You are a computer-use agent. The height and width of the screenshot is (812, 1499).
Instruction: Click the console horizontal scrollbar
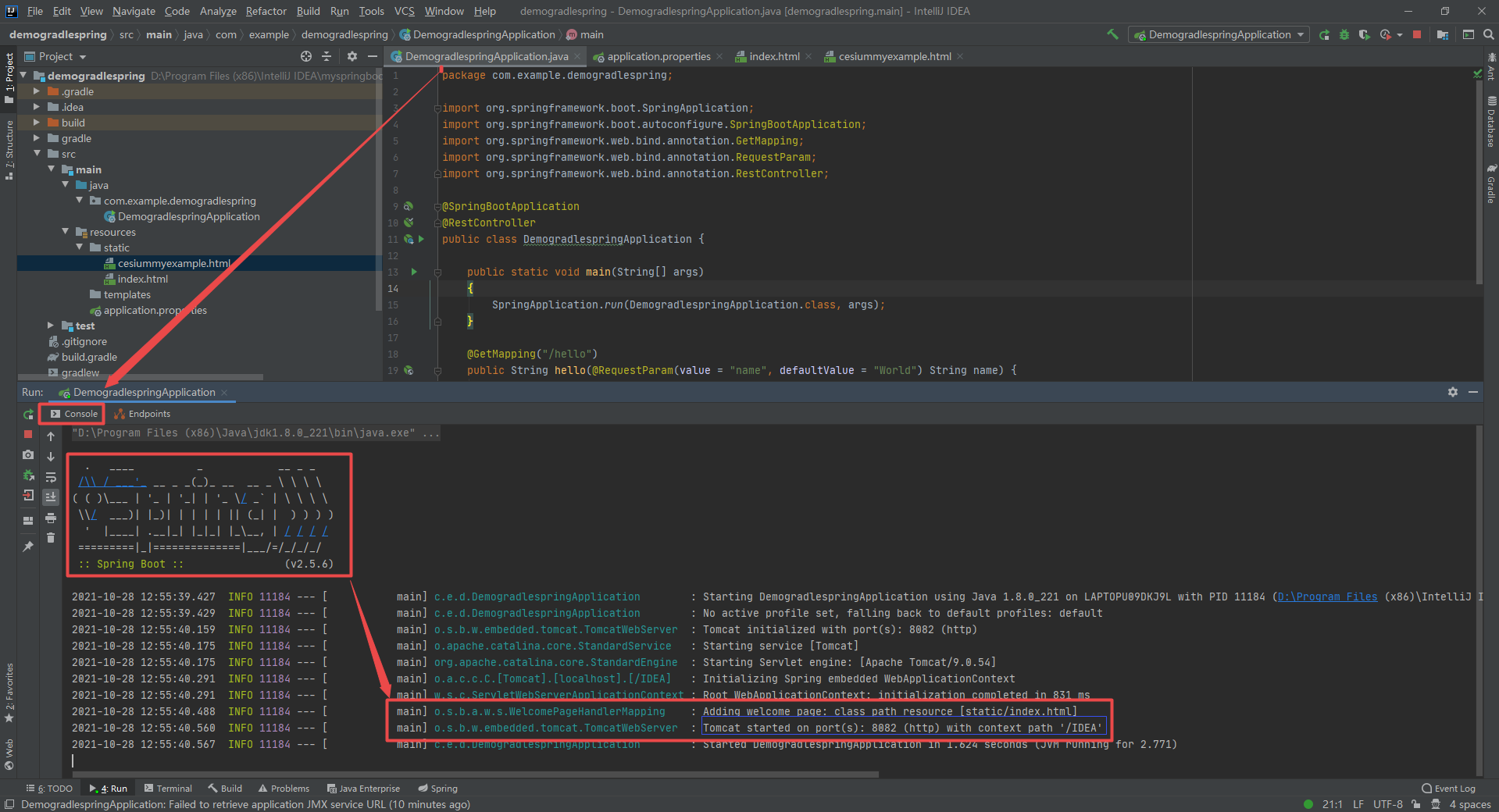[475, 775]
